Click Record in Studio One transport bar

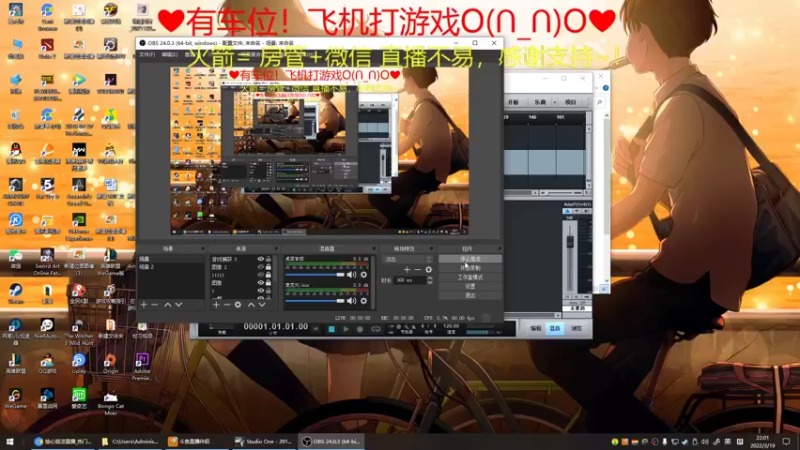[x=360, y=330]
